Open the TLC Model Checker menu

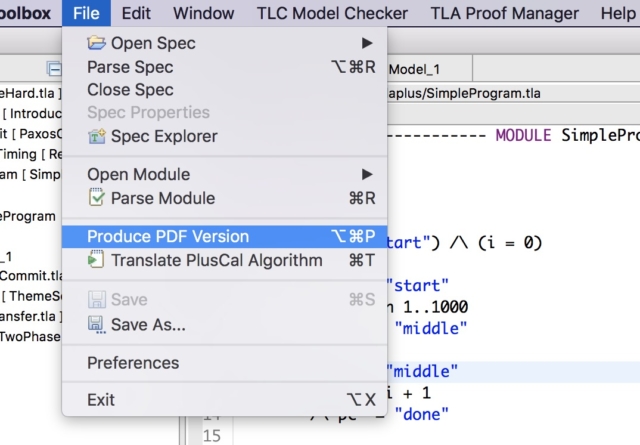click(332, 13)
